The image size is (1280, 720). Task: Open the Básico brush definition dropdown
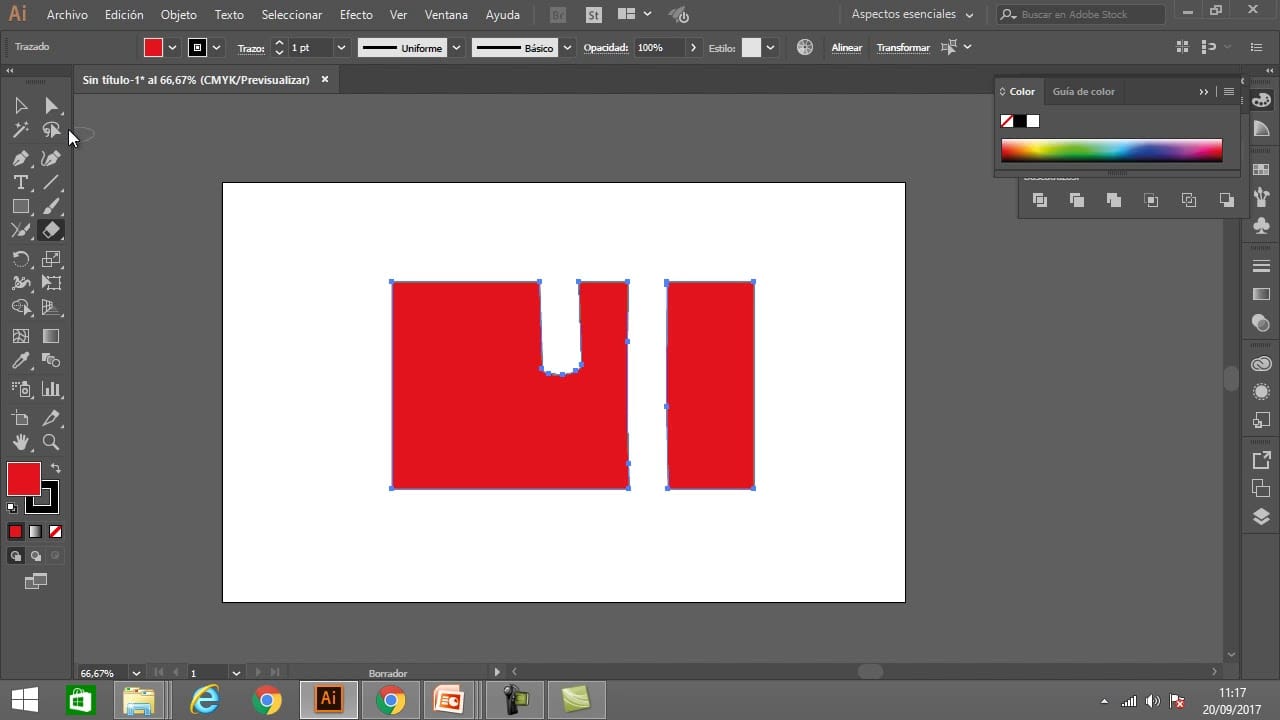click(568, 47)
